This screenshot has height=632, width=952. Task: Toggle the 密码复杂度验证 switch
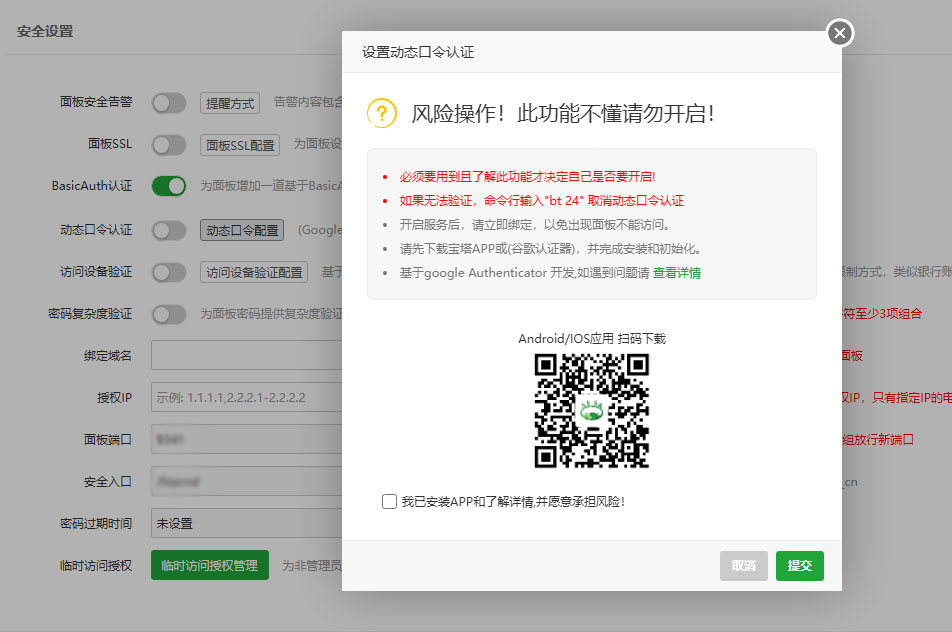tap(169, 314)
